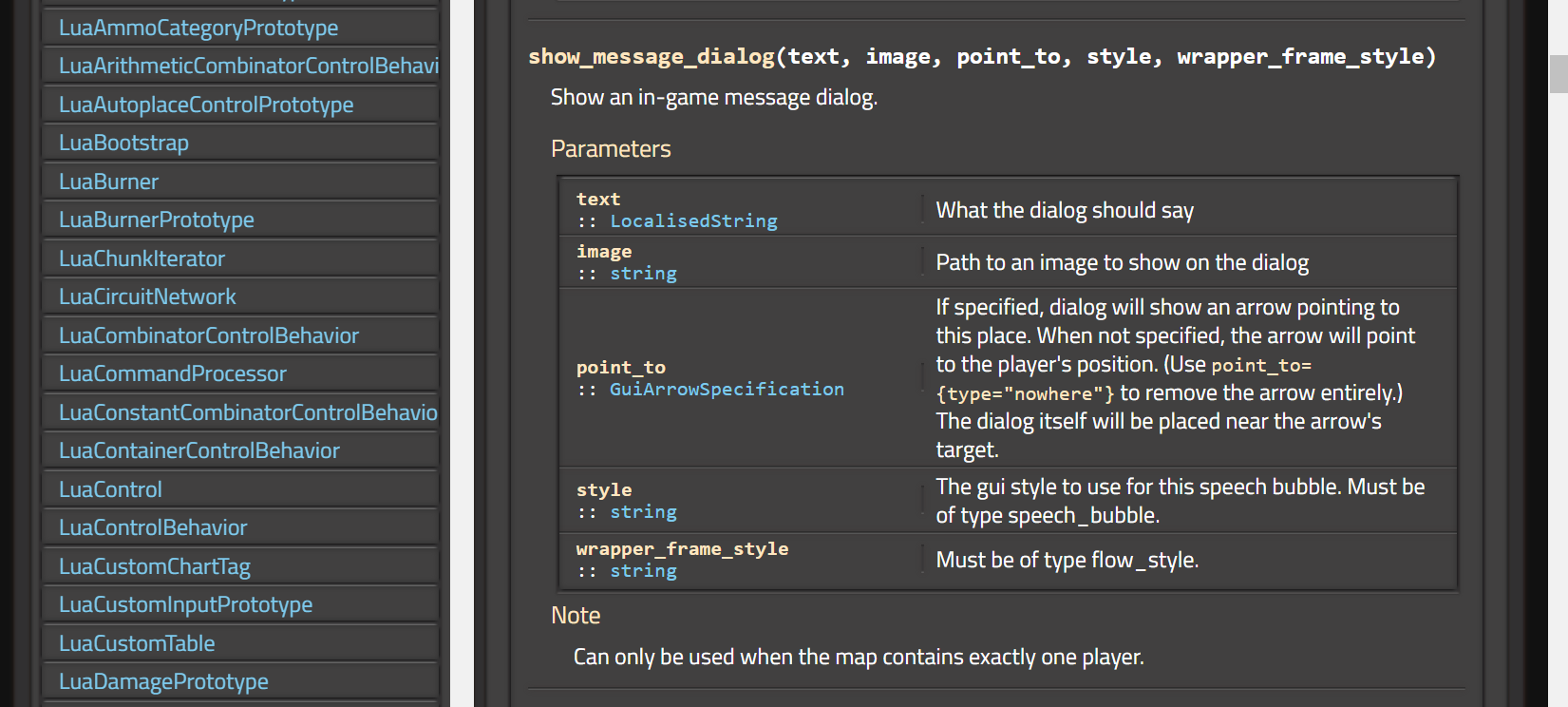Select LuaCircuitNetwork from sidebar
Image resolution: width=1568 pixels, height=707 pixels.
point(147,297)
